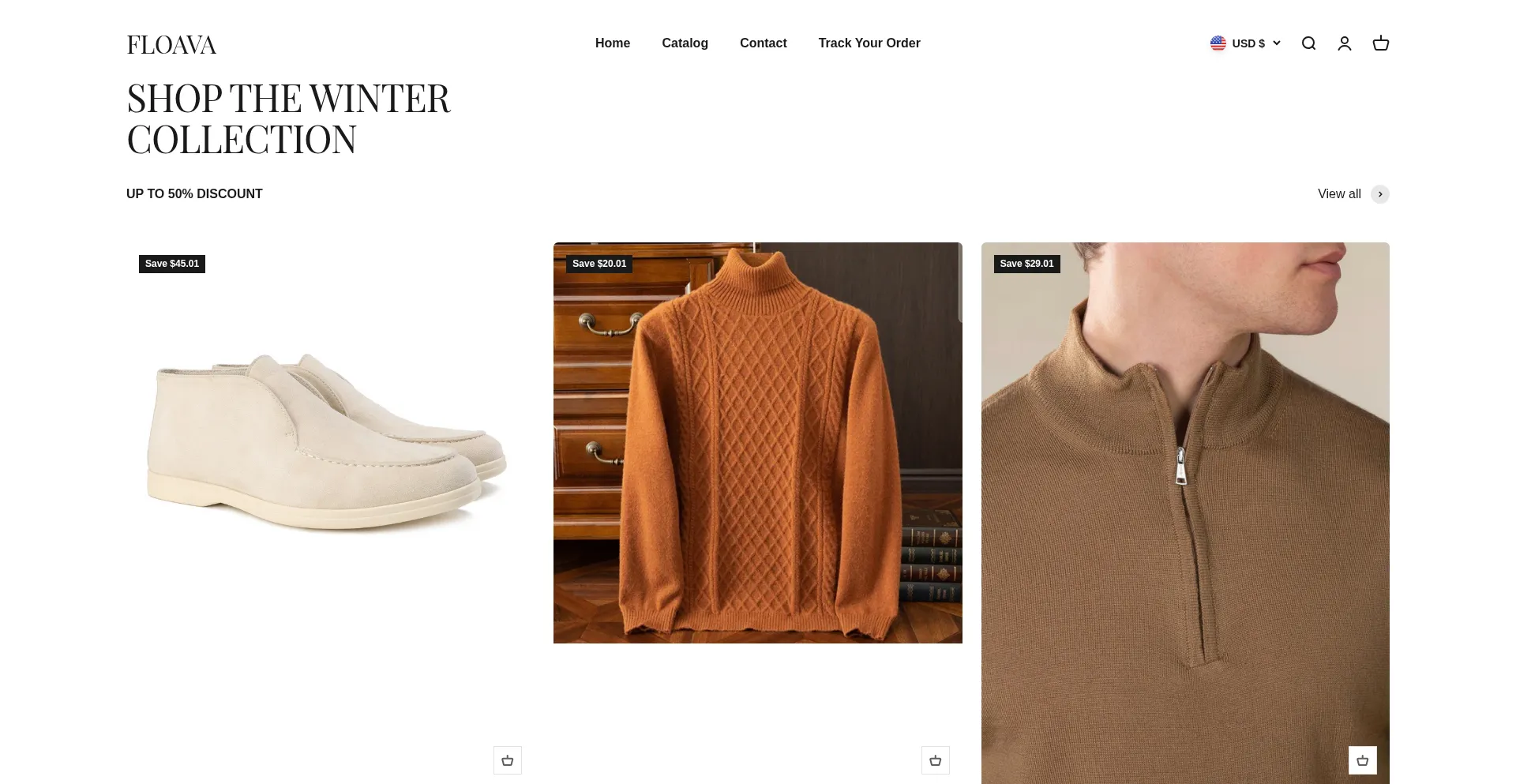Viewport: 1516px width, 784px height.
Task: Click the US flag currency icon
Action: (1218, 43)
